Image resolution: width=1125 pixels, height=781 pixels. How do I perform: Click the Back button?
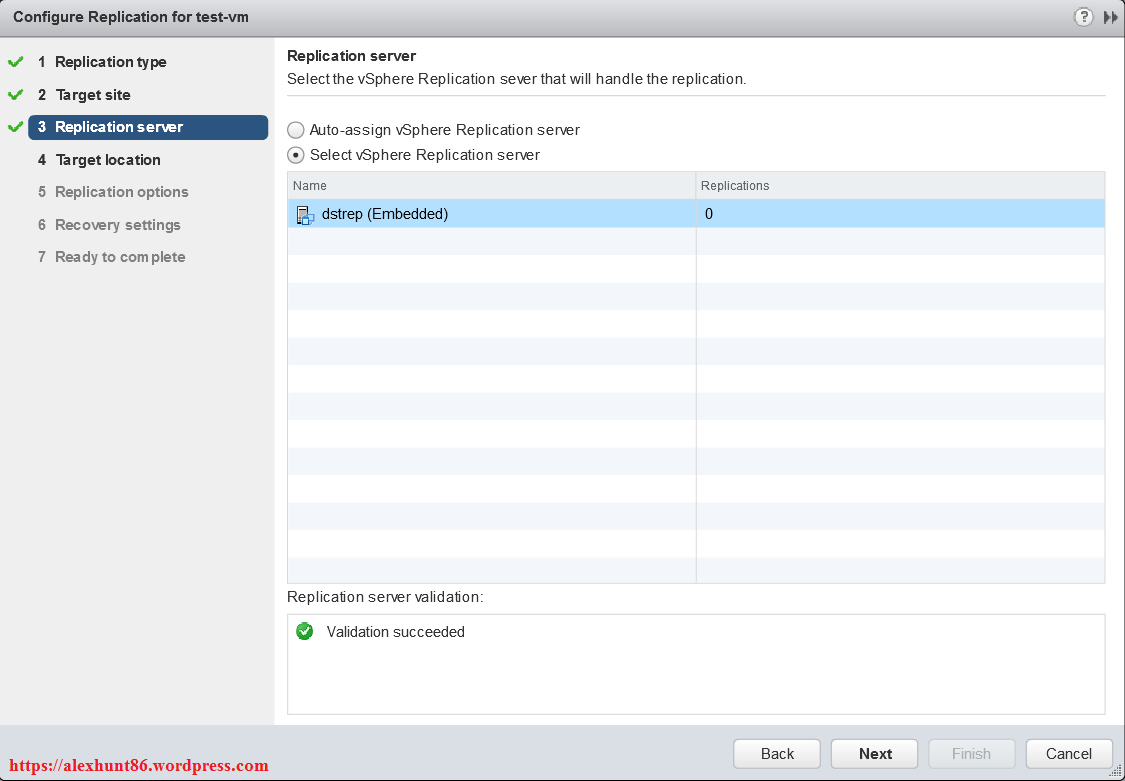777,754
